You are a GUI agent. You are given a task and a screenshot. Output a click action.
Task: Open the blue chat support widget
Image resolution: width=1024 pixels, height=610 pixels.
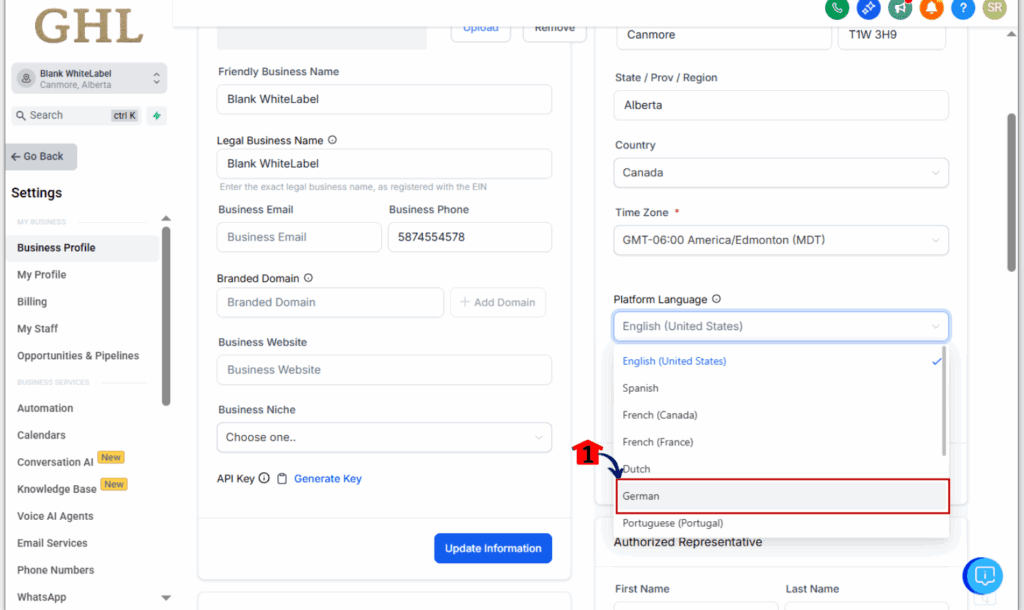coord(983,575)
